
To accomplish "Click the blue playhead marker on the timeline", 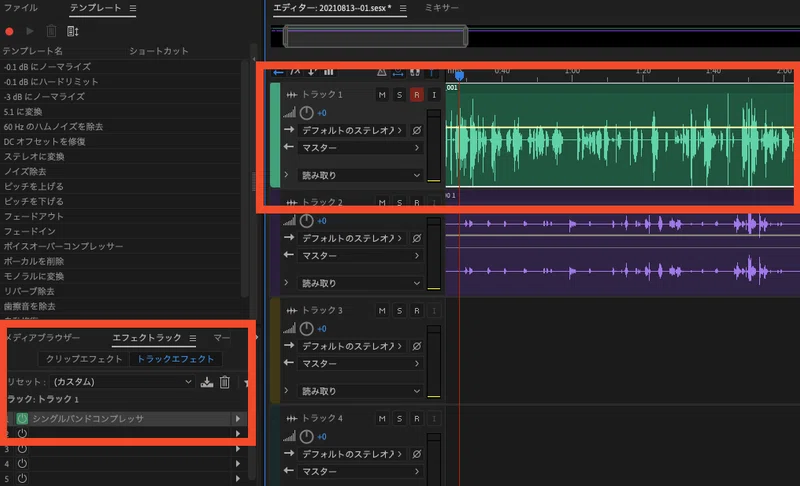I will pyautogui.click(x=459, y=75).
